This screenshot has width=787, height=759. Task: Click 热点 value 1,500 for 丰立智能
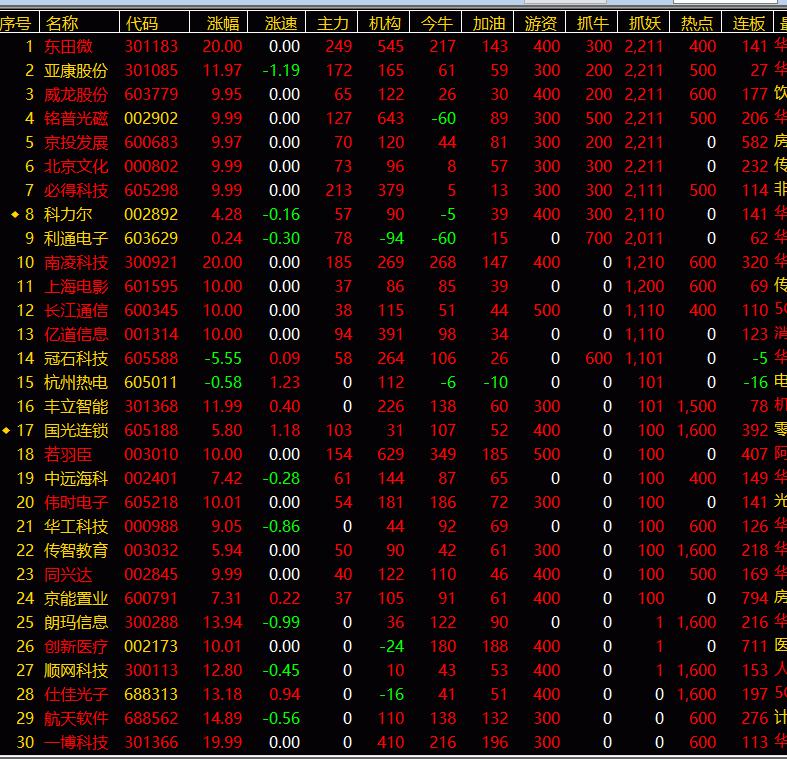tap(697, 407)
